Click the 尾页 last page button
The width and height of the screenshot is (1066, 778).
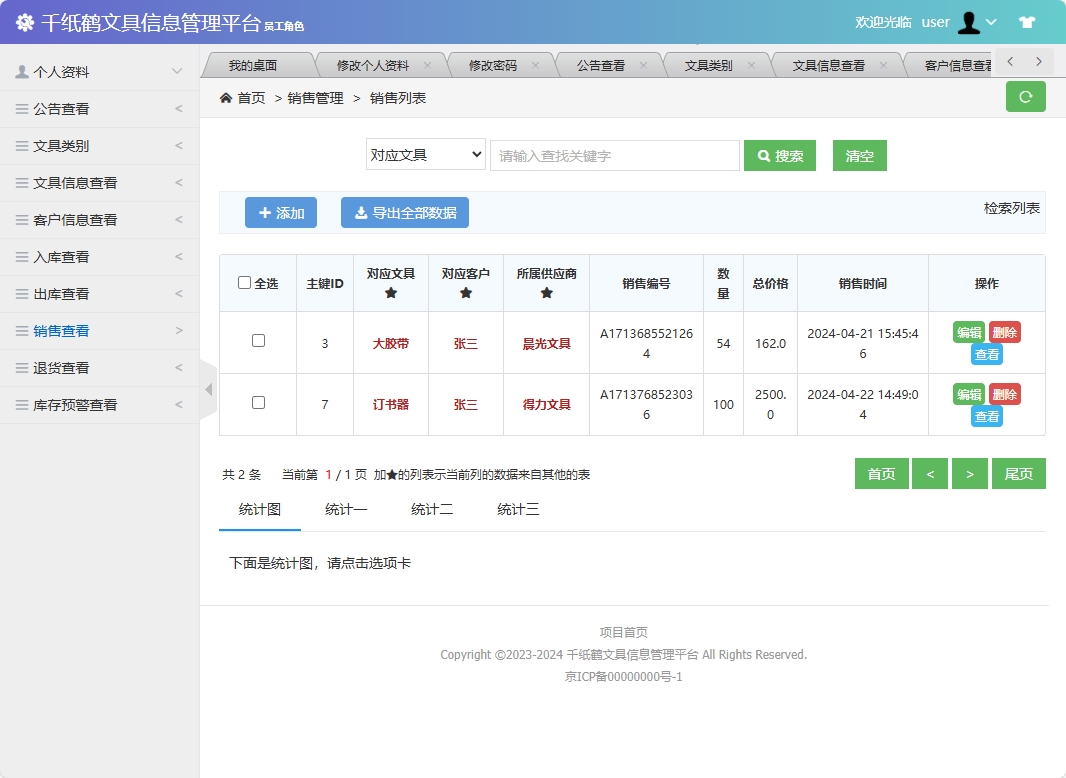1018,473
